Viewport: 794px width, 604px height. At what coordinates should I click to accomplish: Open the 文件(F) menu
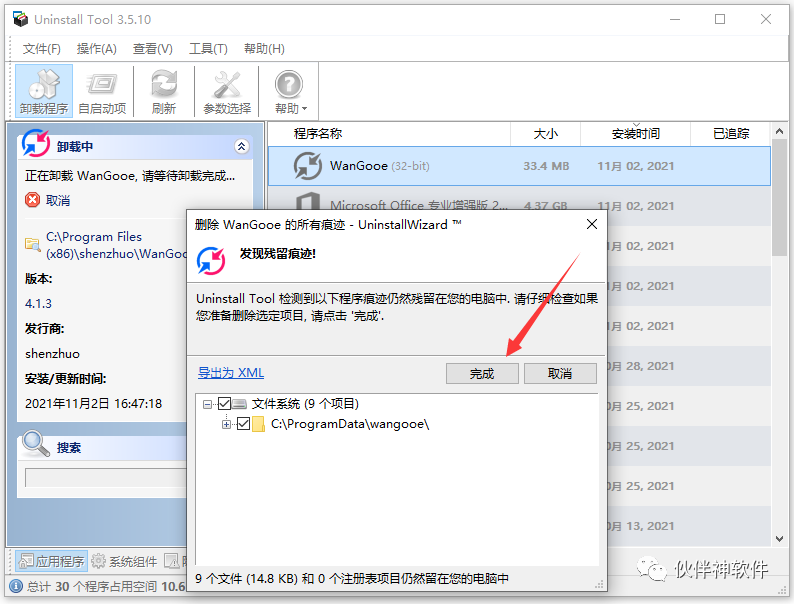[42, 49]
